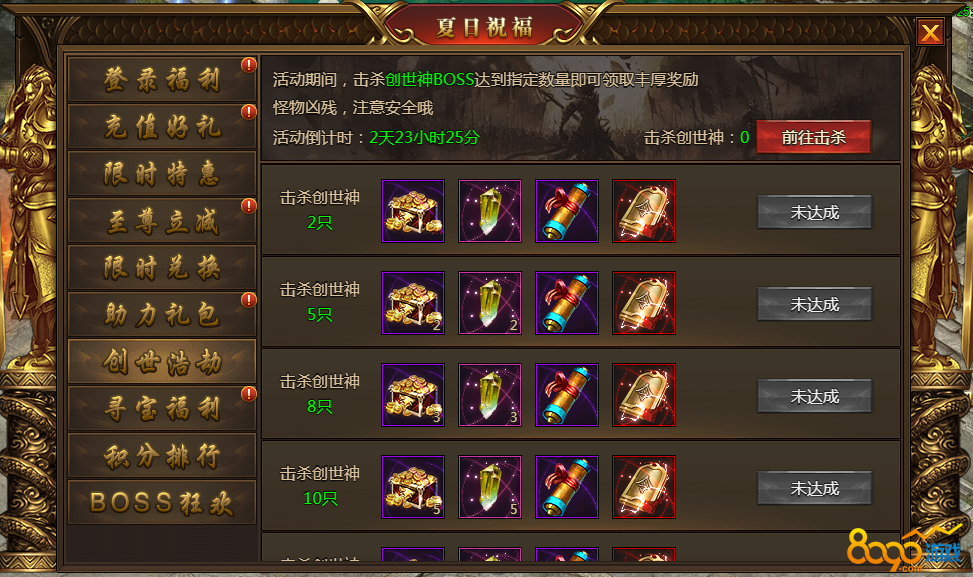Go to the 寻宝福利 tab
This screenshot has height=577, width=973.
(162, 408)
